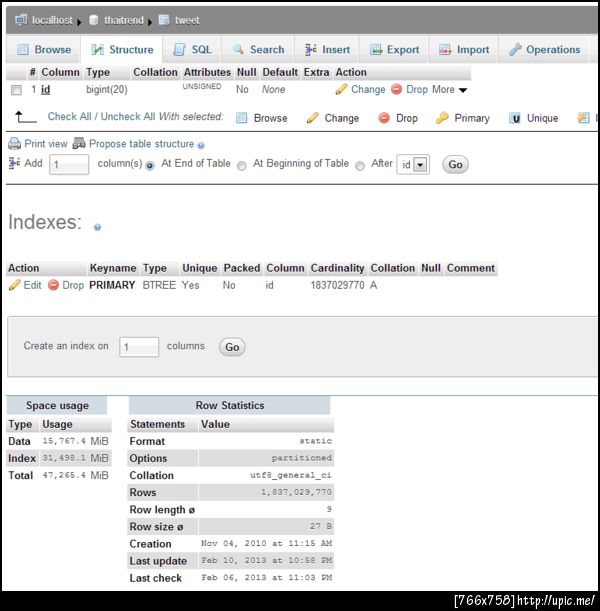Click the Total usage 47,265.4 MiB

pyautogui.click(x=76, y=475)
